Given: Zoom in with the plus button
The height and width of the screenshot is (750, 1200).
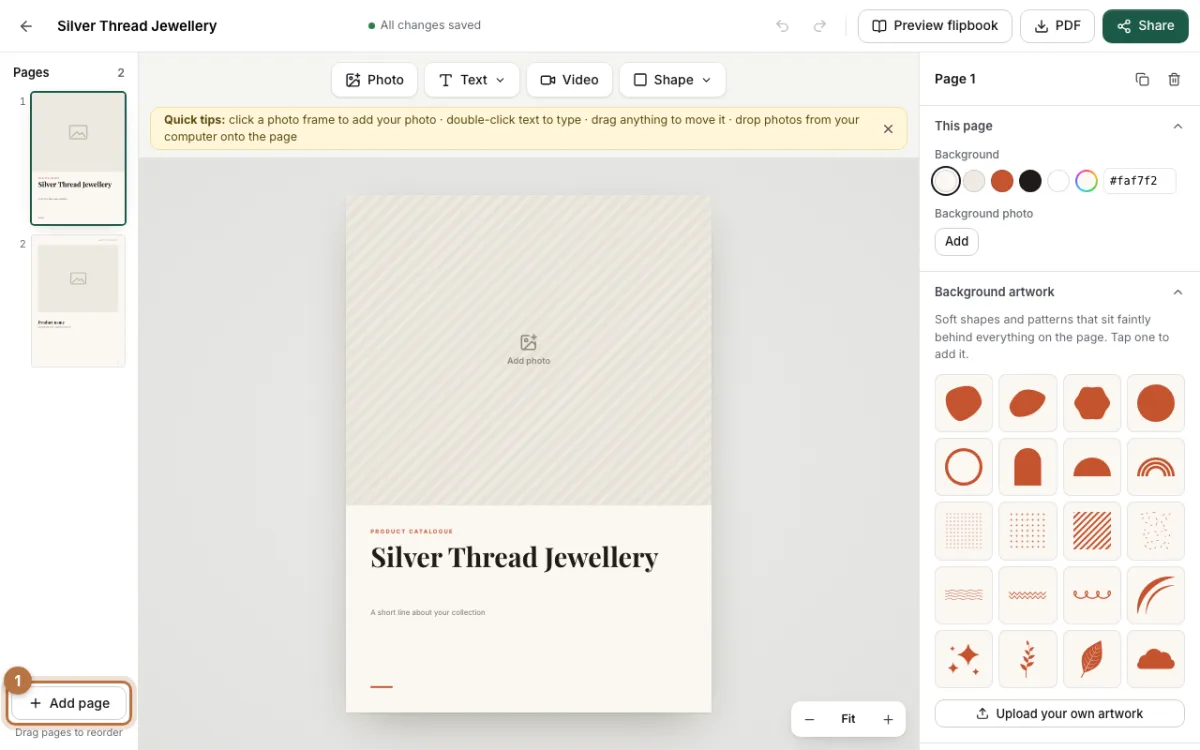Looking at the screenshot, I should (887, 719).
